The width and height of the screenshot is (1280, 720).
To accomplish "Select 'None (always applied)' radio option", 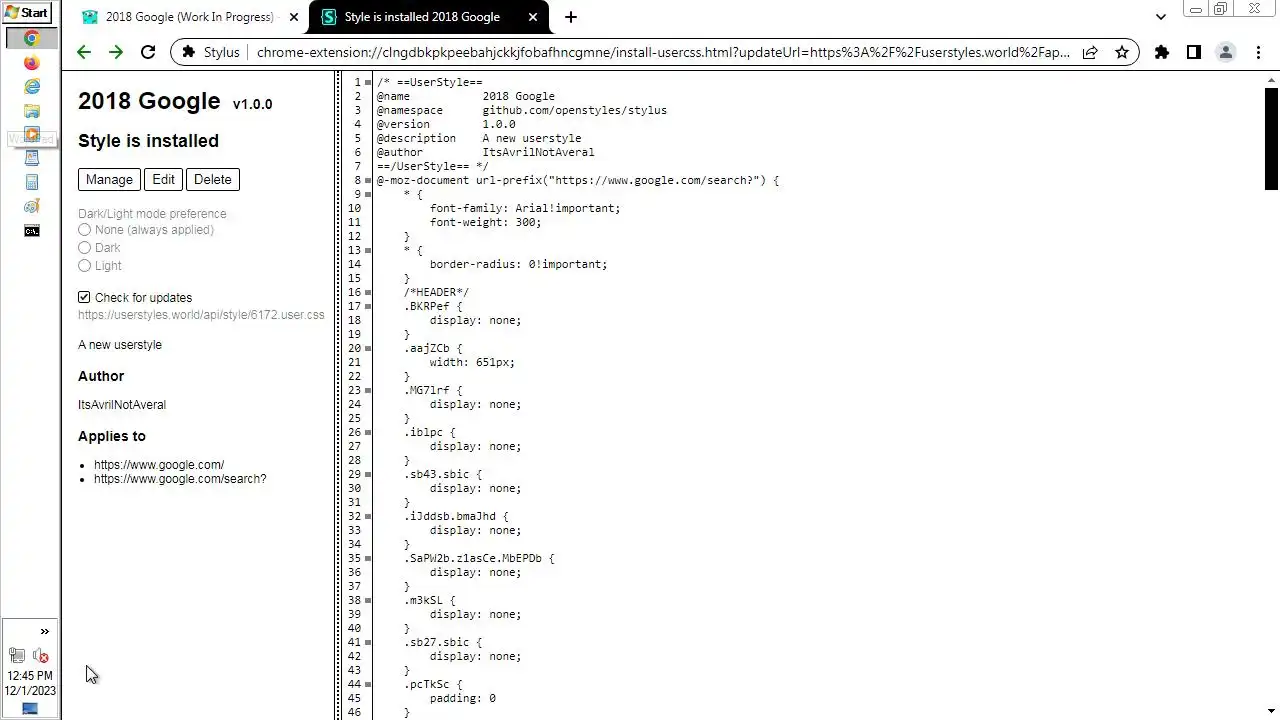I will [84, 230].
